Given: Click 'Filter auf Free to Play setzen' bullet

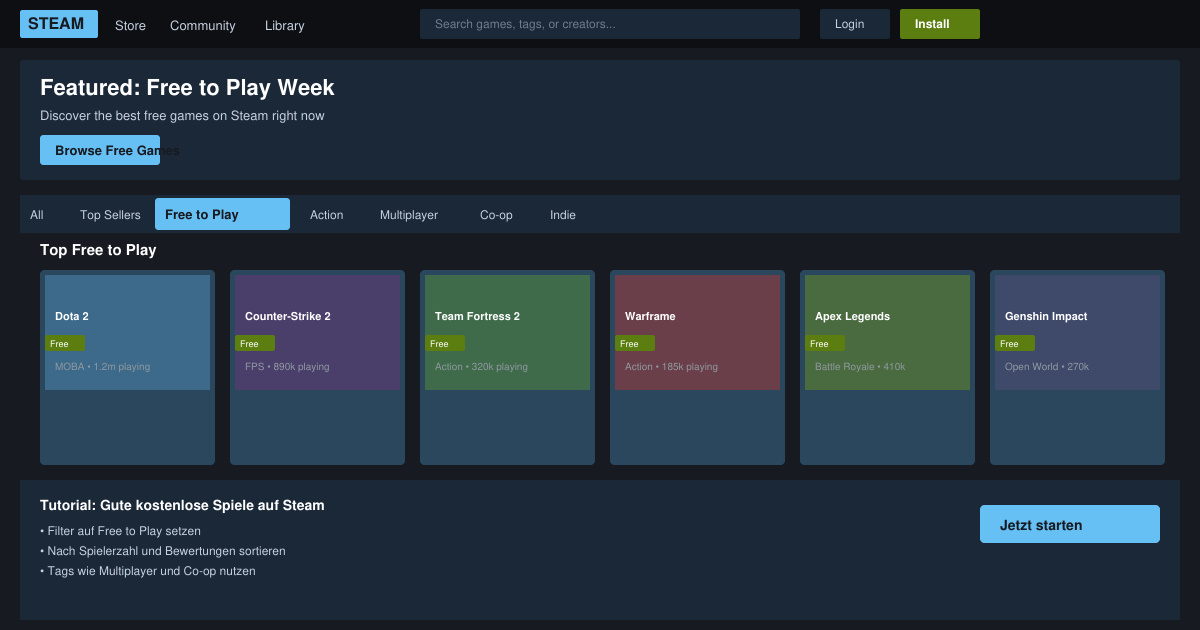Looking at the screenshot, I should [120, 531].
